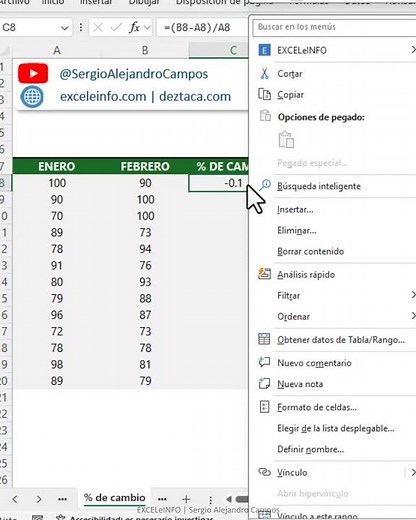Expand the EXCELeINFO submenu arrow
The height and width of the screenshot is (520, 416).
pyautogui.click(x=413, y=50)
